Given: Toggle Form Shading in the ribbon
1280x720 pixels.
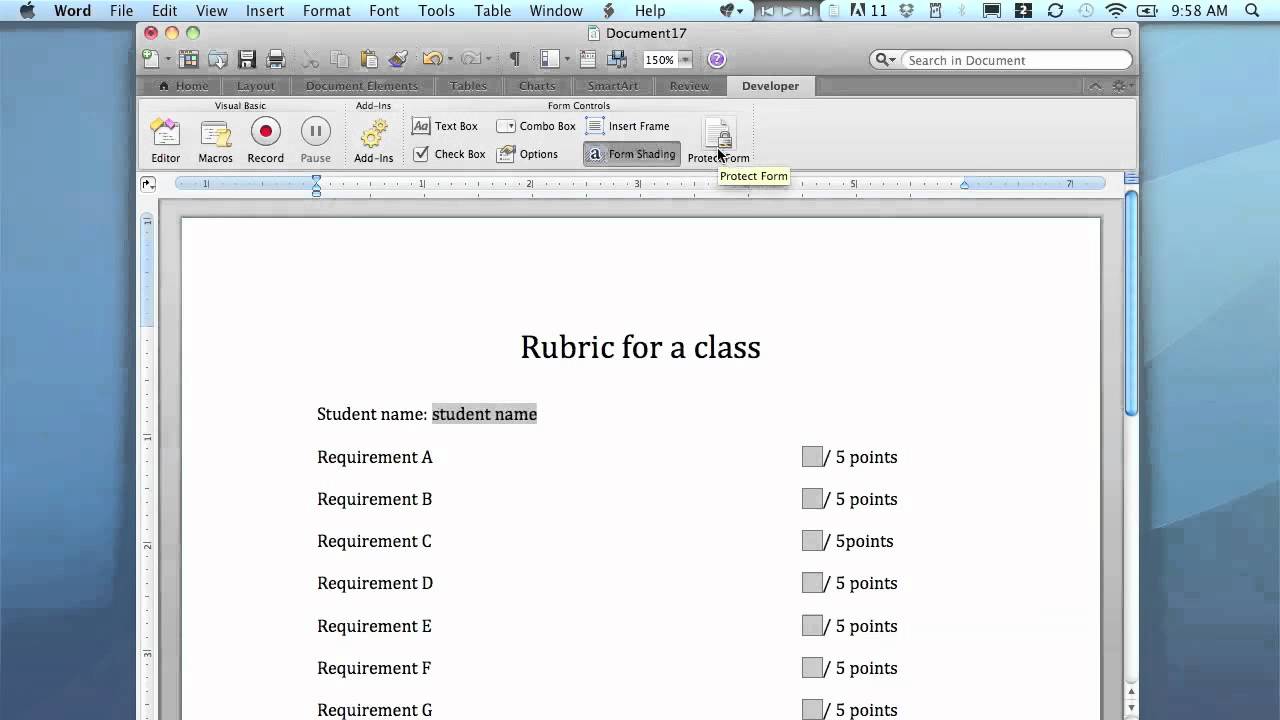Looking at the screenshot, I should [631, 154].
